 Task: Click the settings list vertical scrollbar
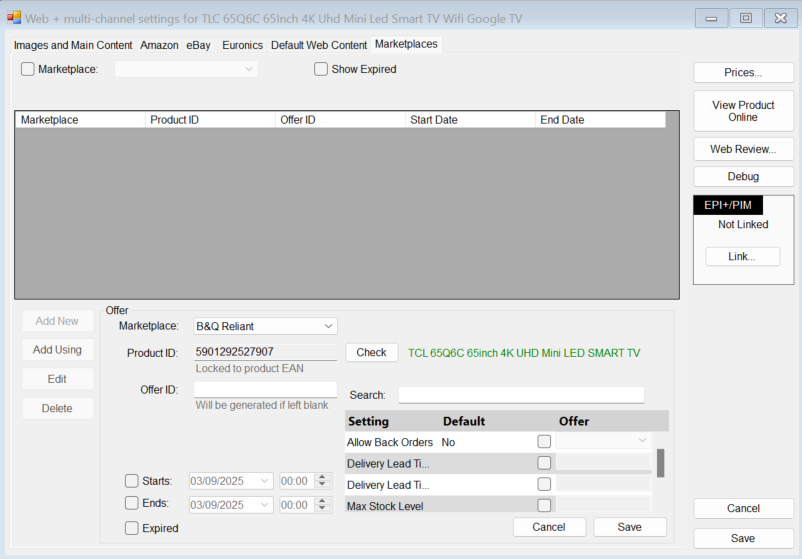(x=660, y=464)
